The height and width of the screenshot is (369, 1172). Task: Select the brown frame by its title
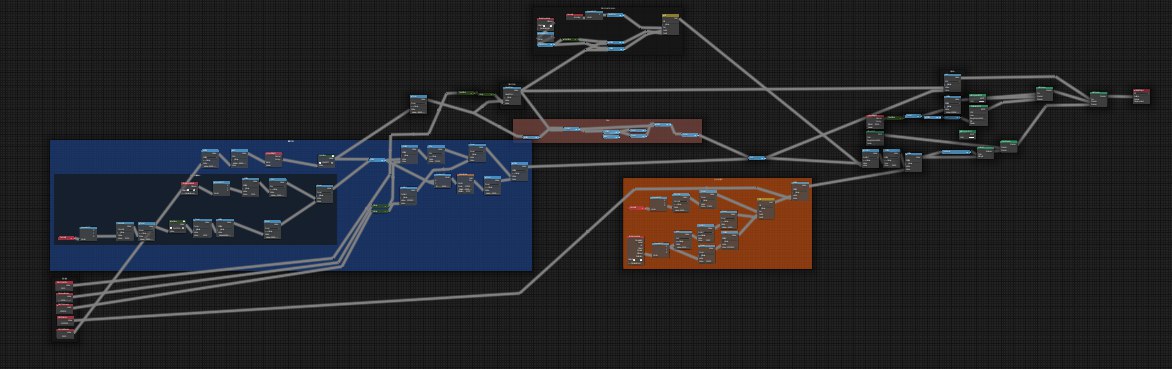click(608, 120)
